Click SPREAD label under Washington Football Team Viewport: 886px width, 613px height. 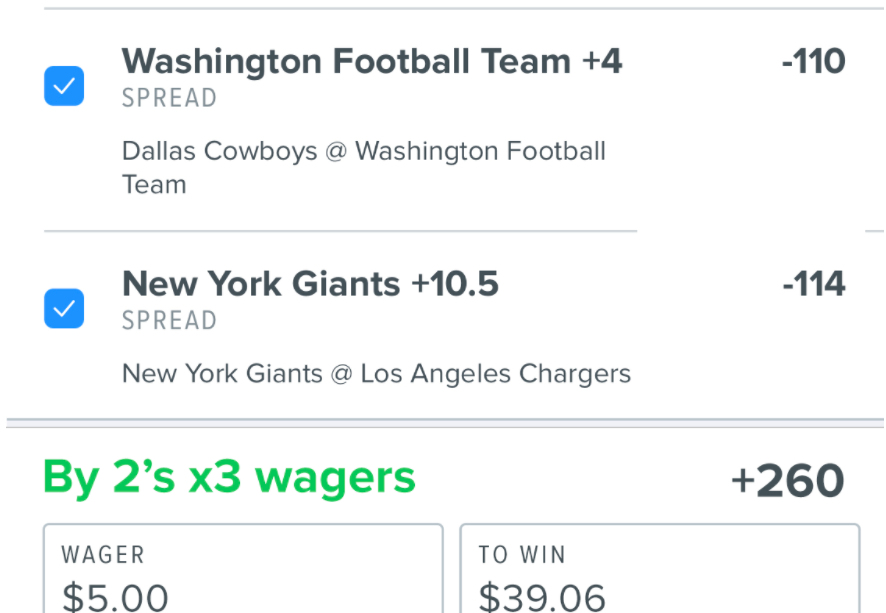(x=170, y=98)
